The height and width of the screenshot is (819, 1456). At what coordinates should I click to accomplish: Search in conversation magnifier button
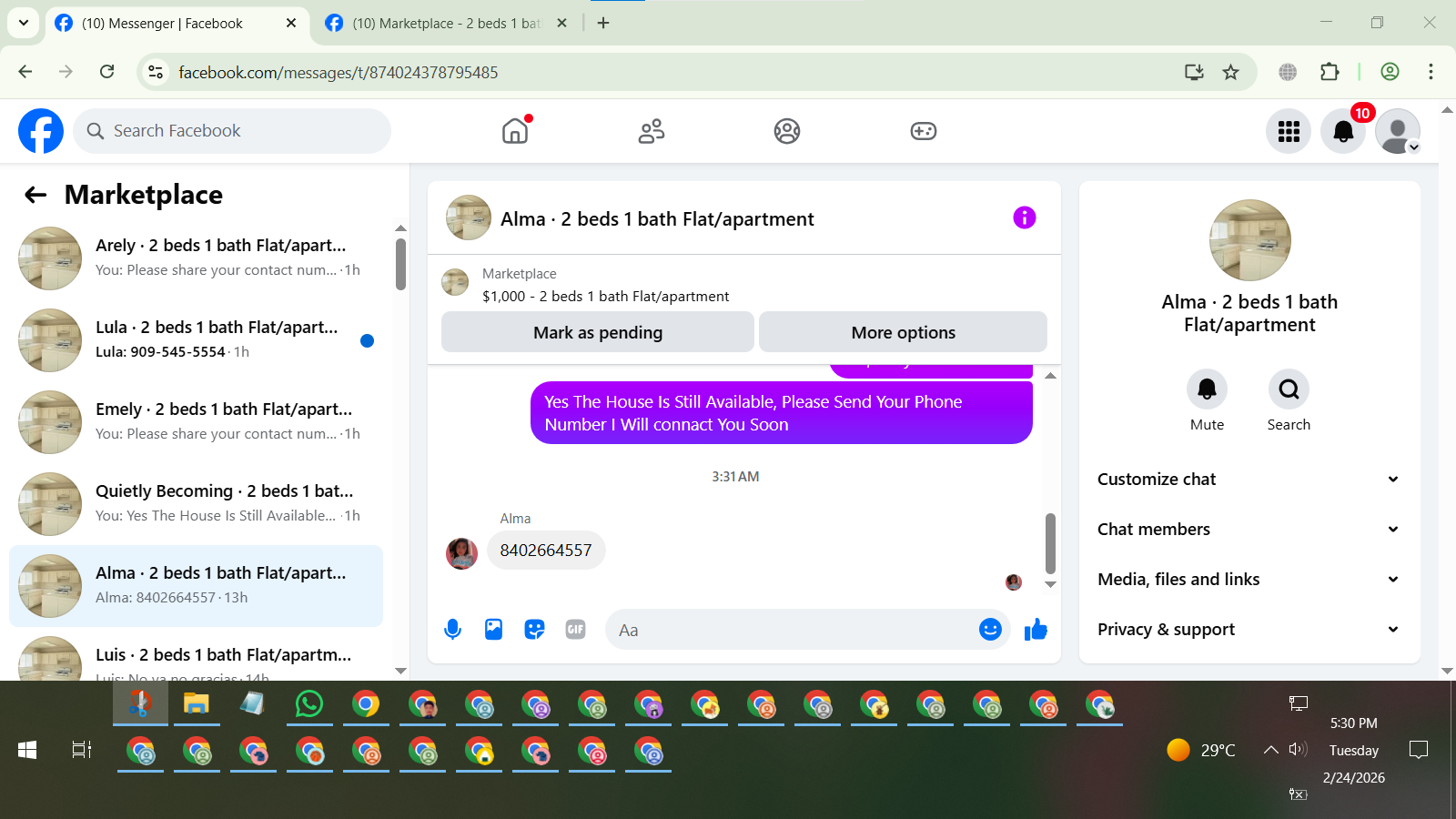1289,389
